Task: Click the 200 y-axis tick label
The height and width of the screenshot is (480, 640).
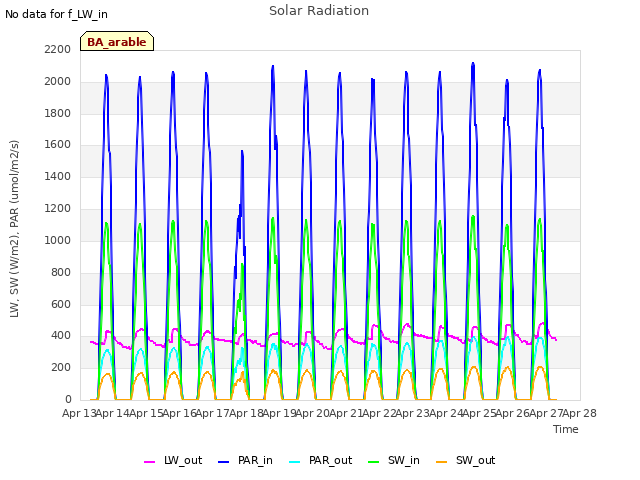Action: coord(61,368)
